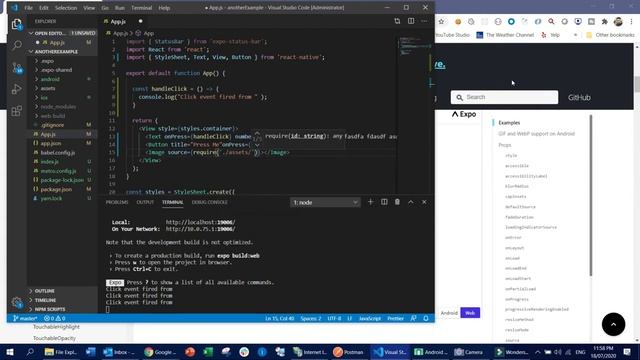Open the Chrome profile avatar

point(618,22)
